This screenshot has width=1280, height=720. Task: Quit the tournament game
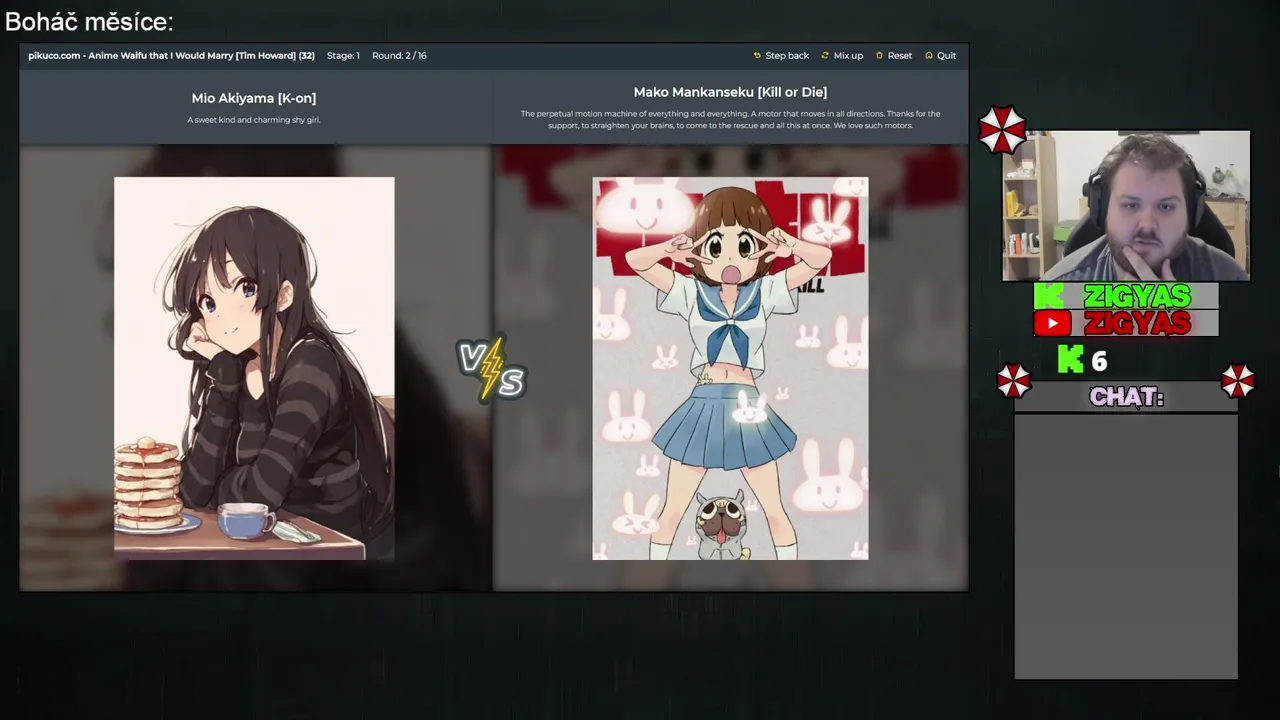tap(940, 55)
